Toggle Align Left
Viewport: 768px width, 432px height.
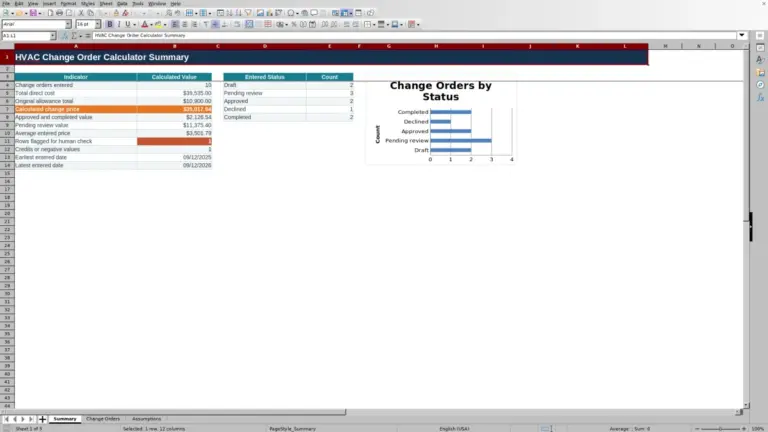[175, 24]
